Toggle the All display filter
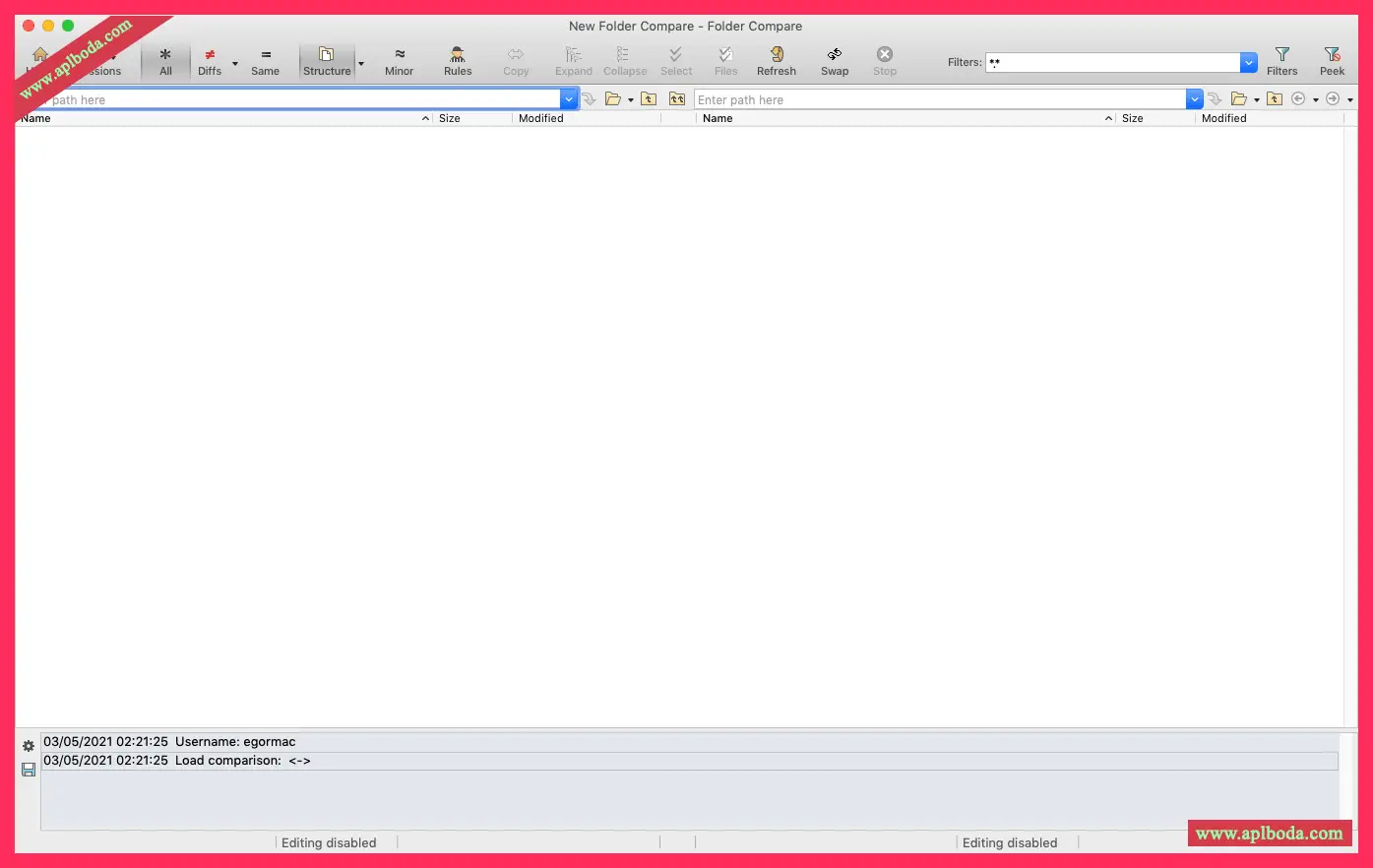This screenshot has width=1373, height=868. click(165, 60)
